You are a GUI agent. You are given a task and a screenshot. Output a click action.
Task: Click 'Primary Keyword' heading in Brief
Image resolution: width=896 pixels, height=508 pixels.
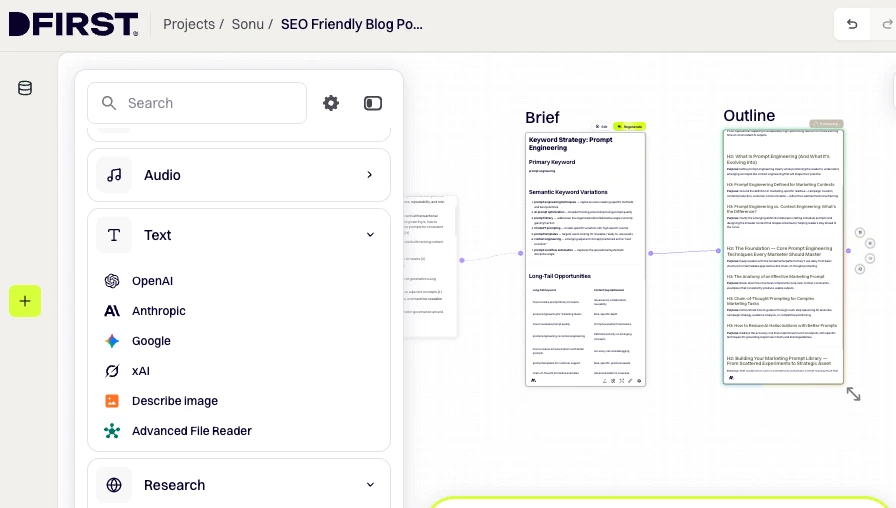[552, 162]
